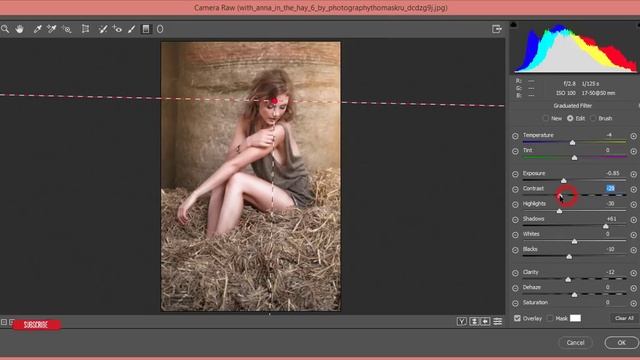640x360 pixels.
Task: Select the Adjustment Brush tool
Action: 131,29
